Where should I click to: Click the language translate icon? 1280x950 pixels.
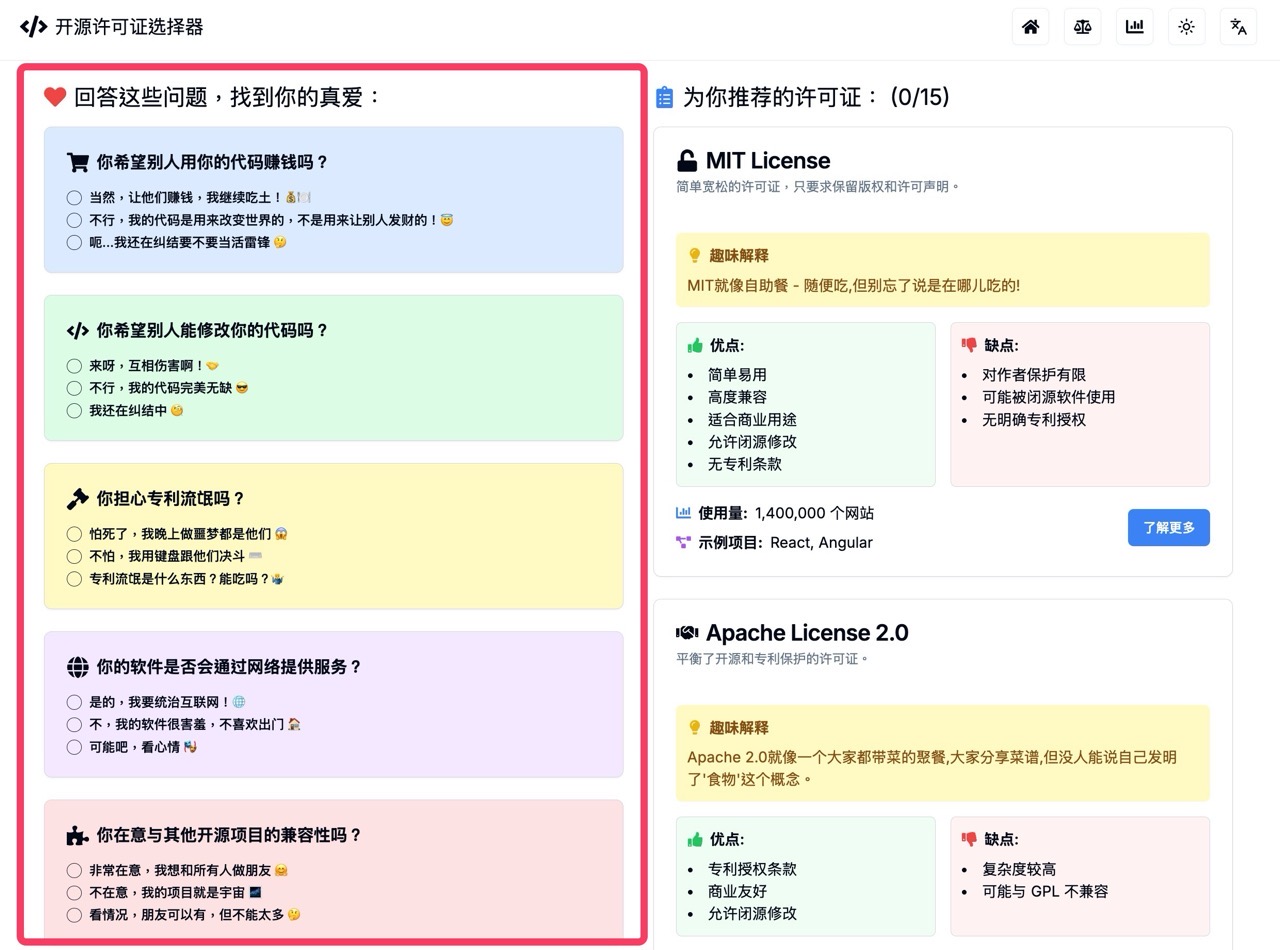[1238, 27]
